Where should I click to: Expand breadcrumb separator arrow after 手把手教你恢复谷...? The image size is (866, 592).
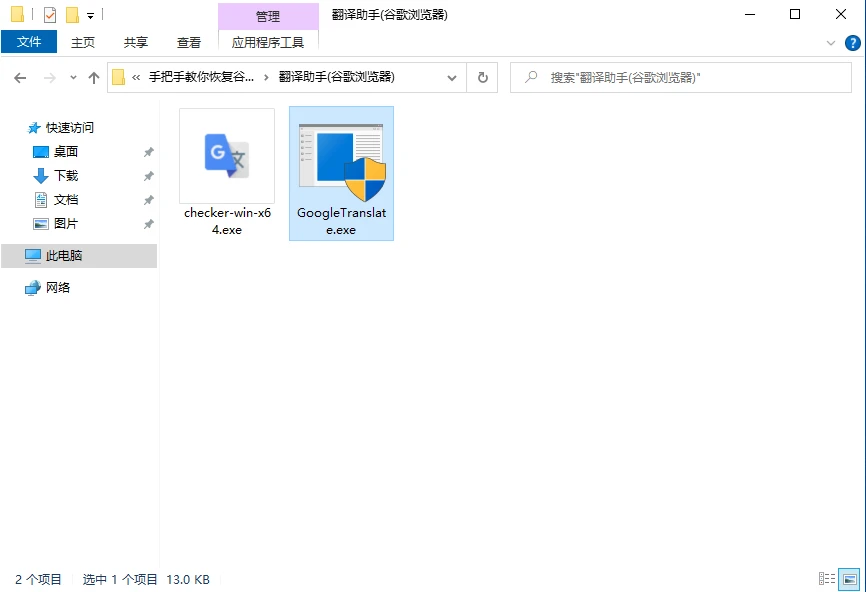click(x=266, y=77)
